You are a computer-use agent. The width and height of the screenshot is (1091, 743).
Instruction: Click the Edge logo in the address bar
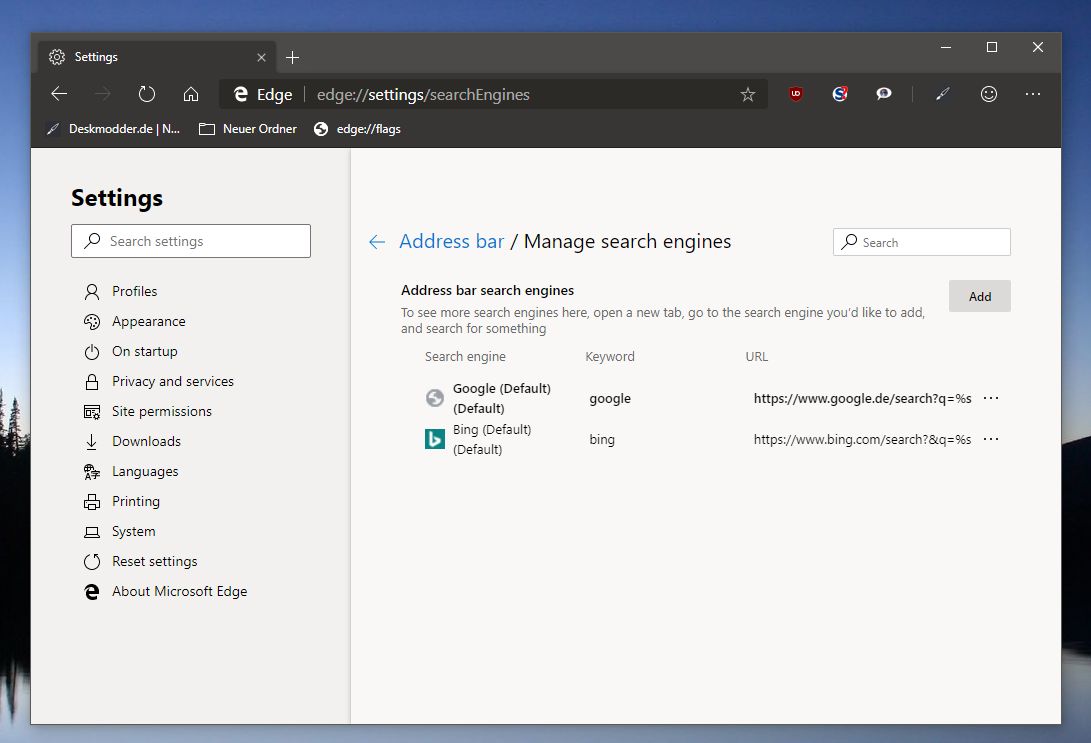click(x=241, y=94)
